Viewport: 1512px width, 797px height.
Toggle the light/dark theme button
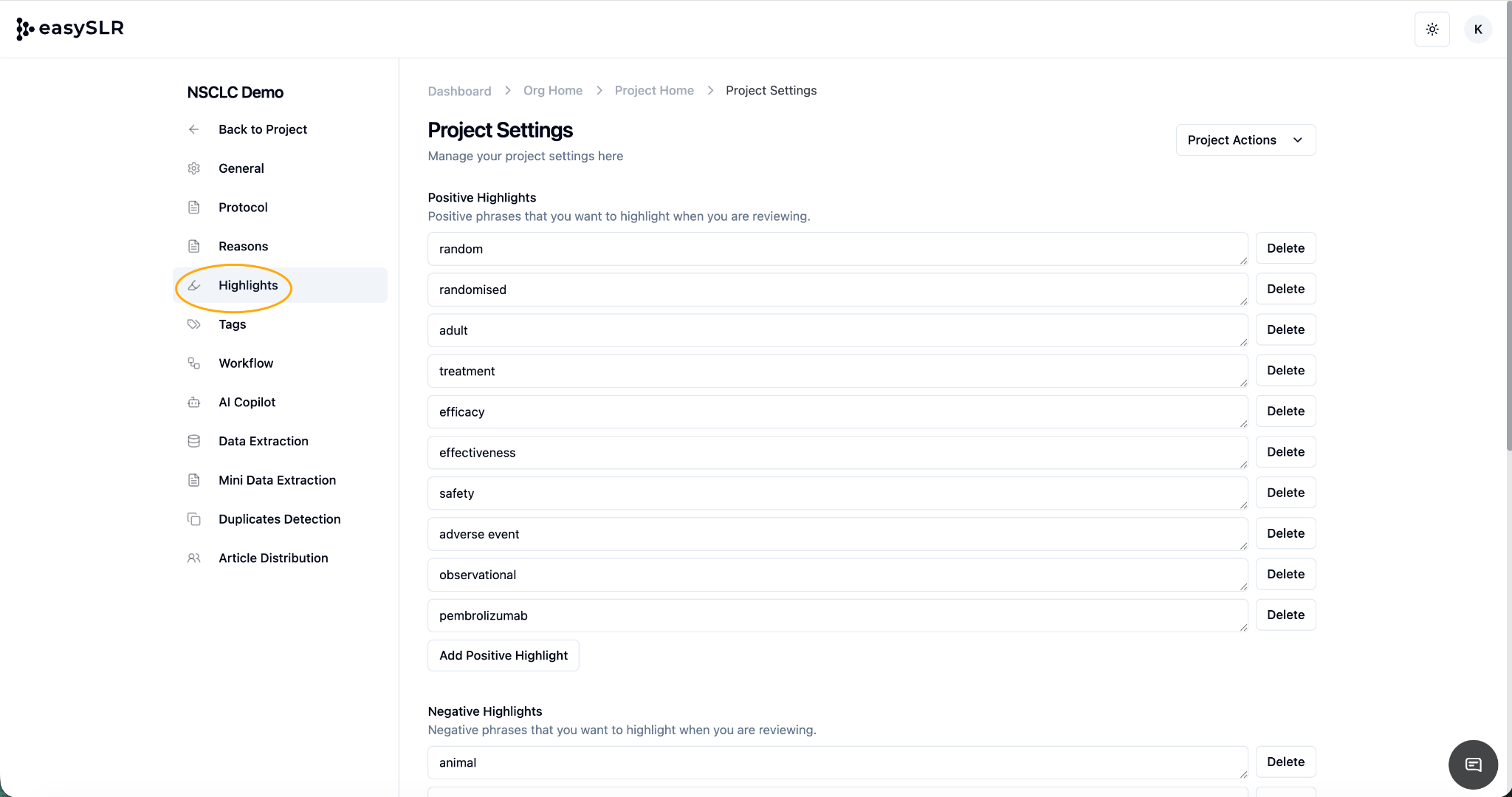click(1432, 30)
